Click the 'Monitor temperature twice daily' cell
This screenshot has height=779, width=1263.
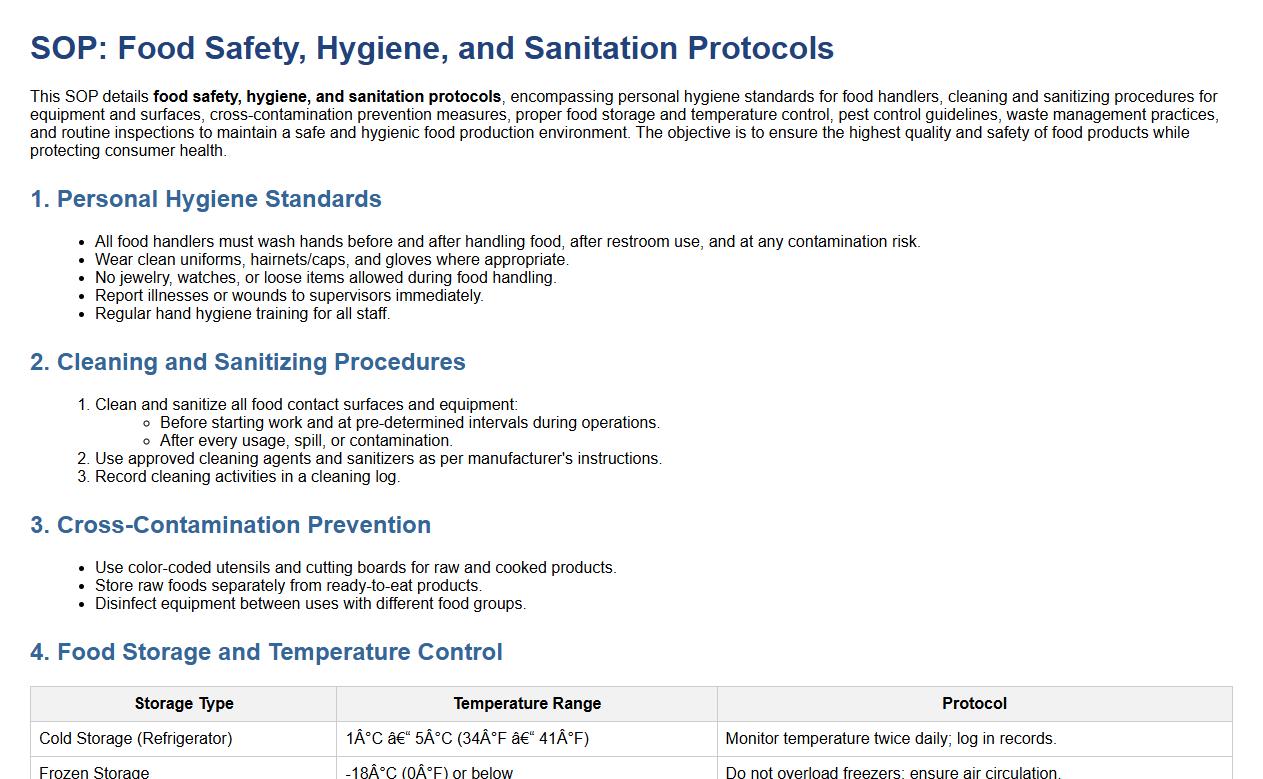tap(890, 738)
